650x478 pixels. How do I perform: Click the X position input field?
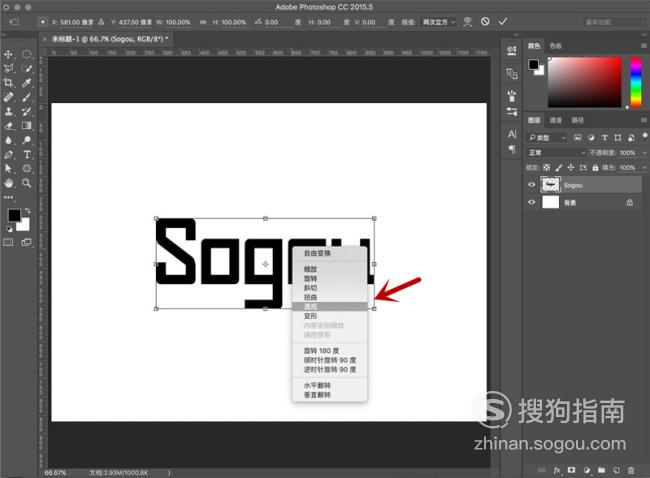pyautogui.click(x=76, y=22)
